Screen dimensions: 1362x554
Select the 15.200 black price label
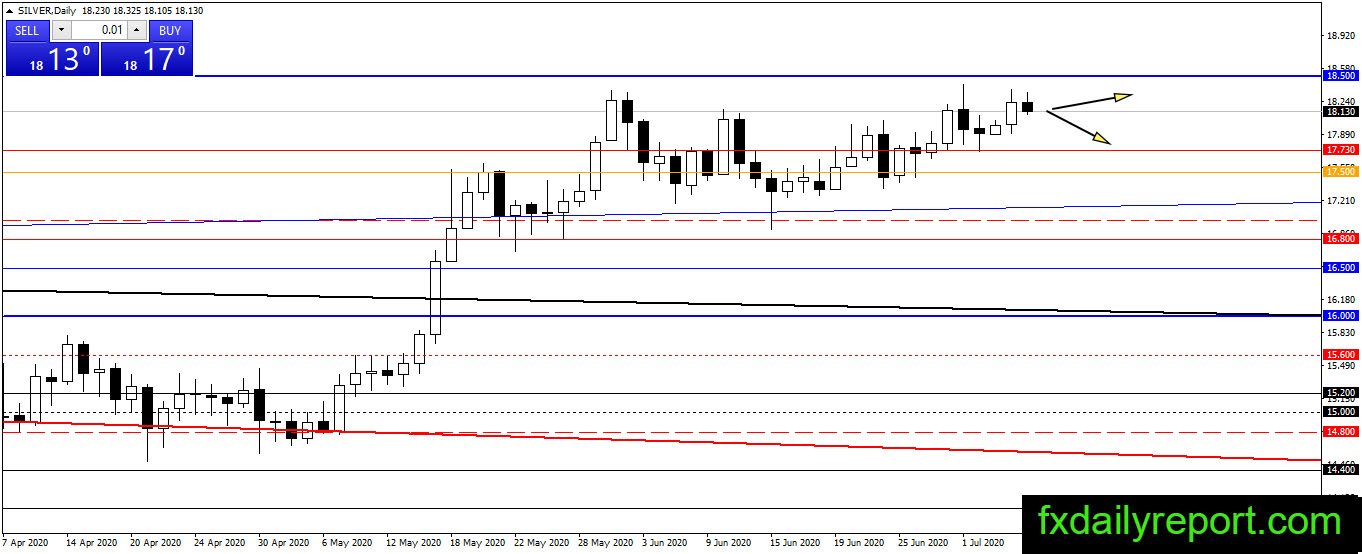click(x=1340, y=393)
